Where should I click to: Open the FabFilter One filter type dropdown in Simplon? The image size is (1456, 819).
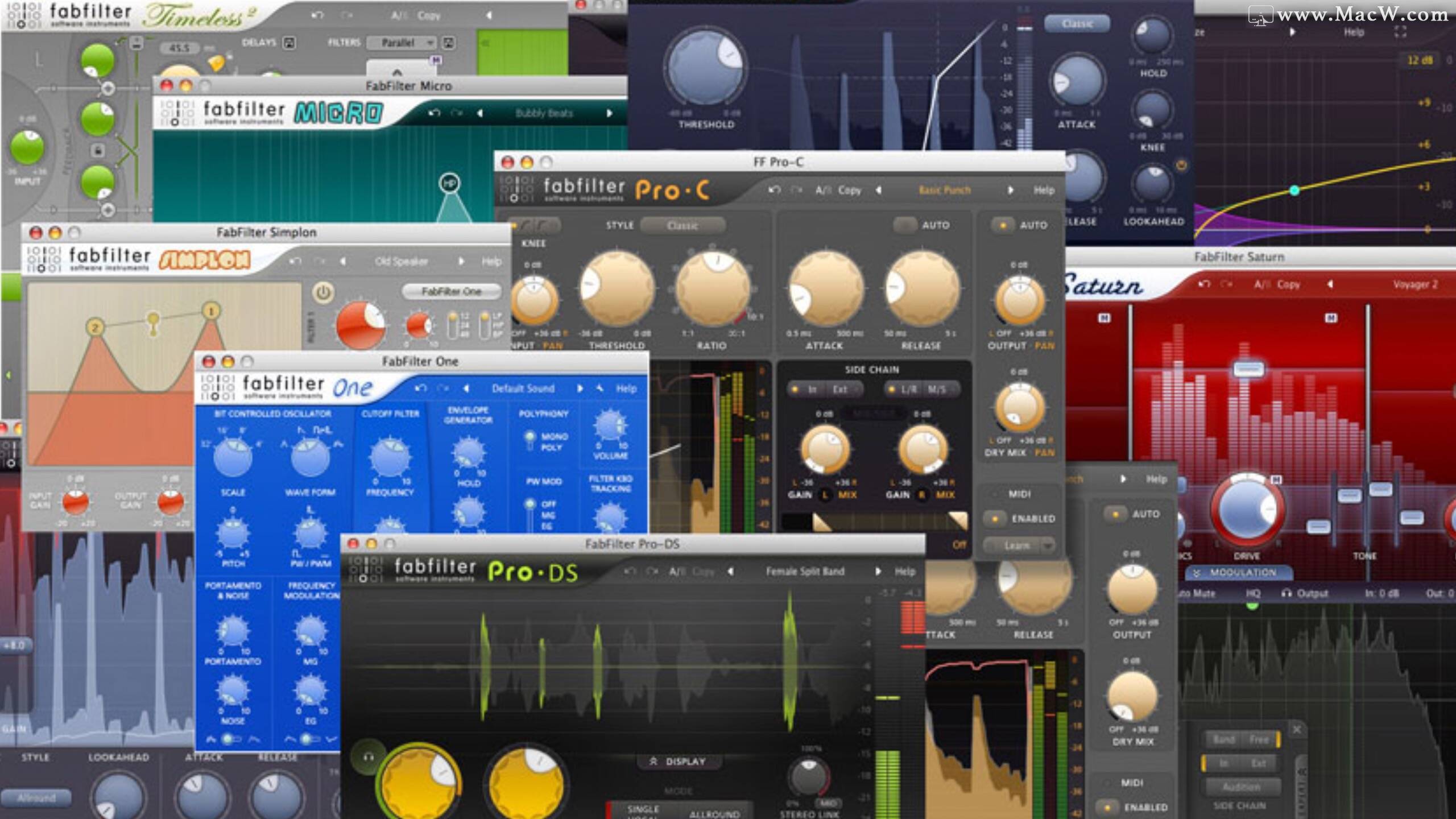coord(452,292)
